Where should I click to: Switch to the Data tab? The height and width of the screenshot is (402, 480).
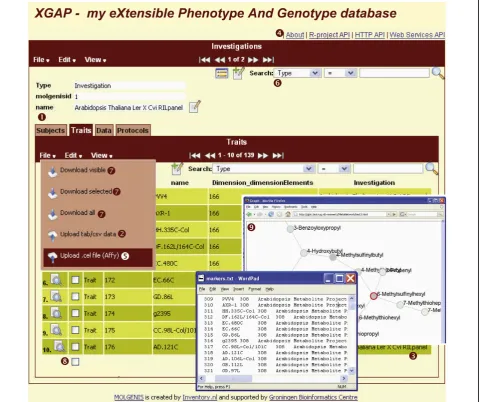104,130
